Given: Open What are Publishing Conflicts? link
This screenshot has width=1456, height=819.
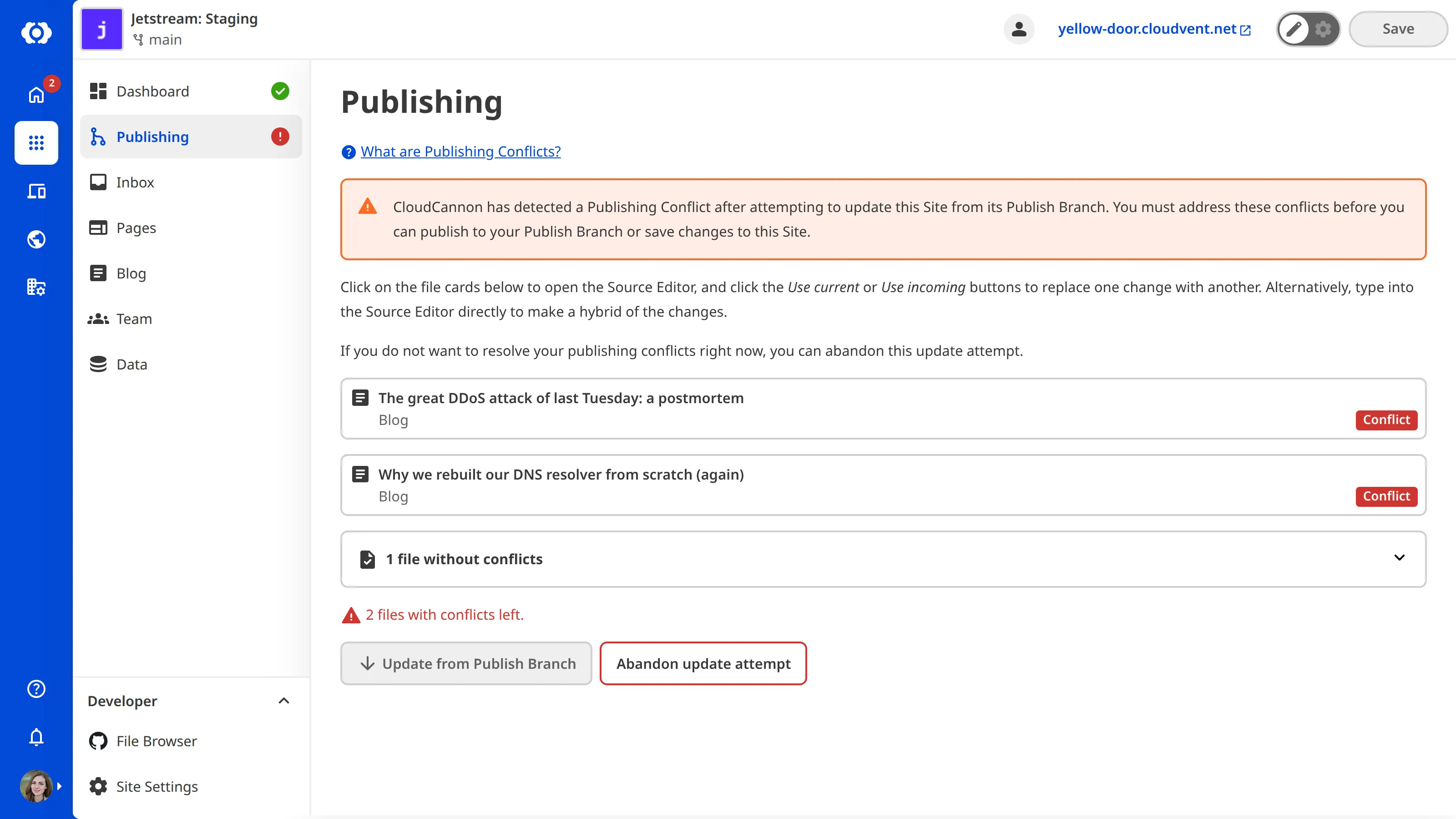Looking at the screenshot, I should [x=460, y=152].
